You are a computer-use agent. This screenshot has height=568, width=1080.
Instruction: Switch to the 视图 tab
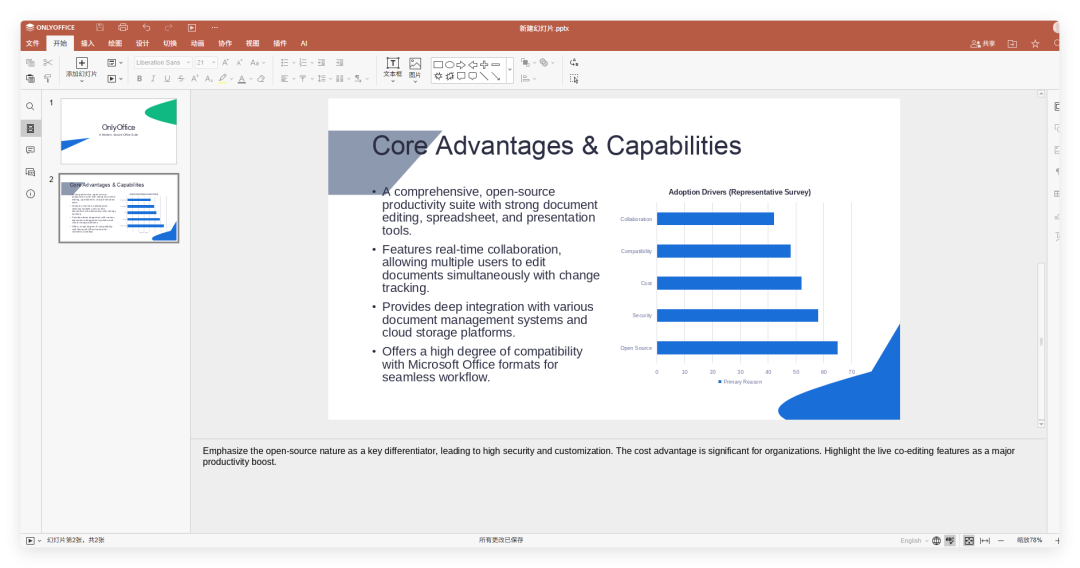coord(253,43)
